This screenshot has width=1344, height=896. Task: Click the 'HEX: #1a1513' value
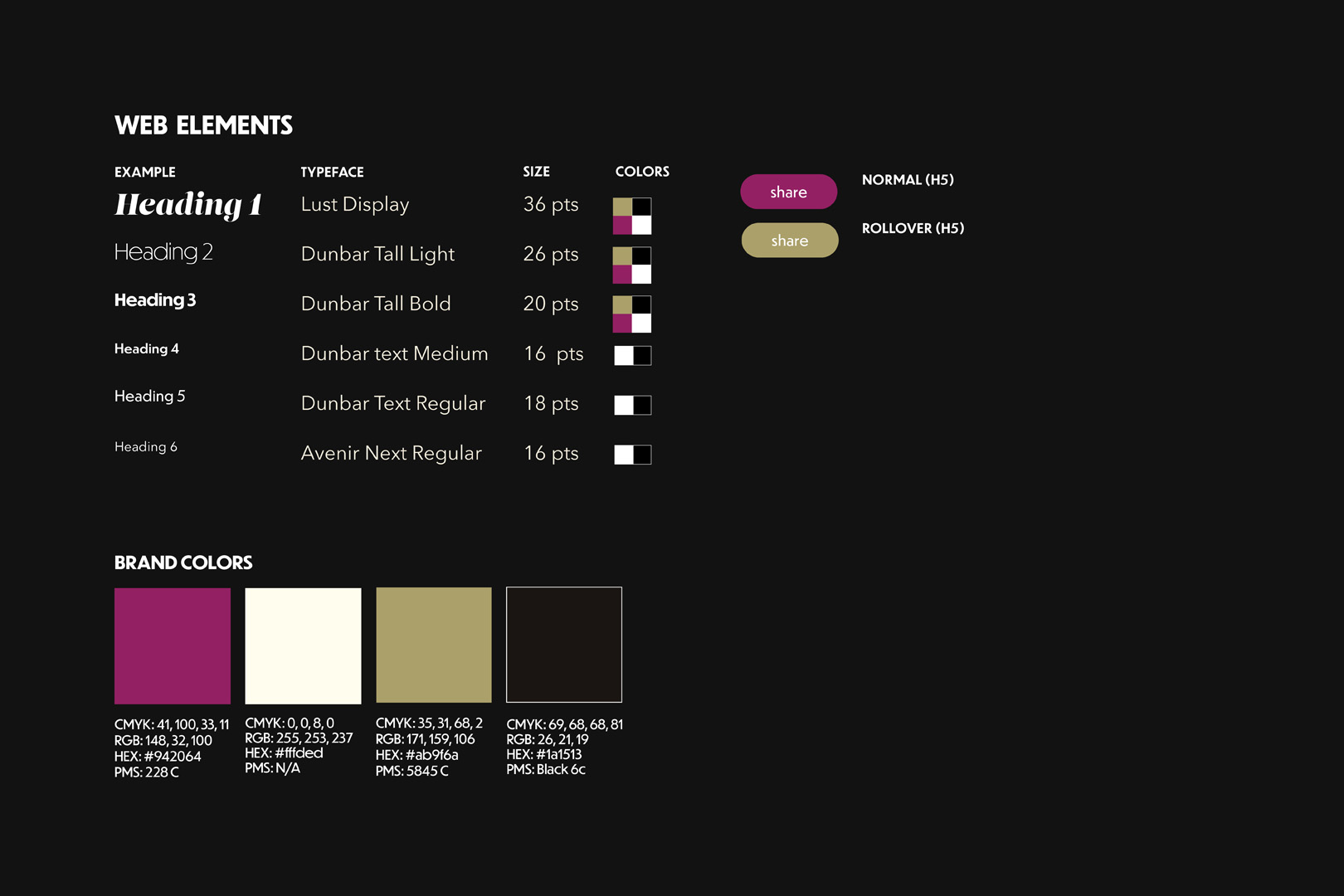(544, 755)
